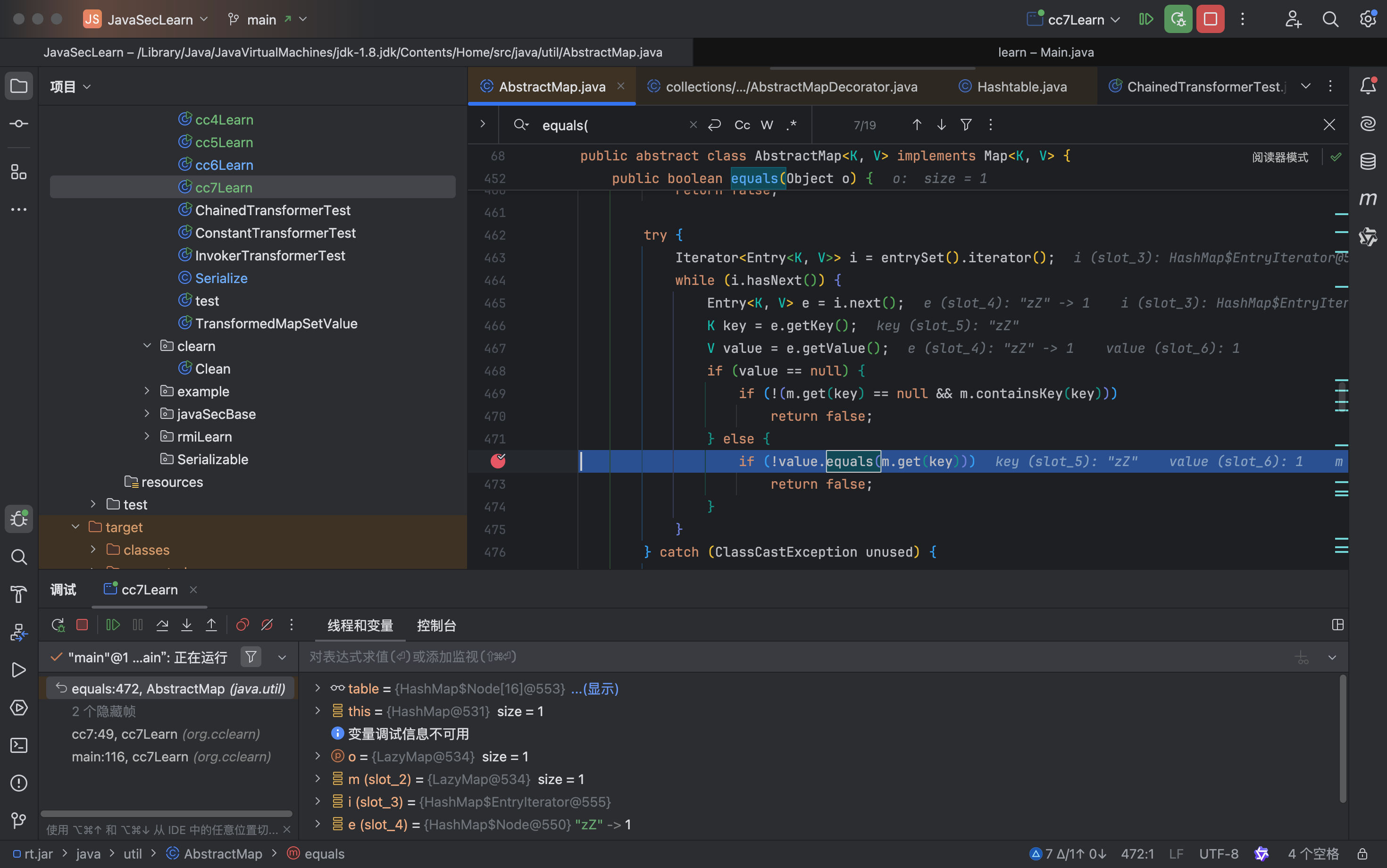The height and width of the screenshot is (868, 1387).
Task: Click the View Breakpoints icon
Action: 242,625
